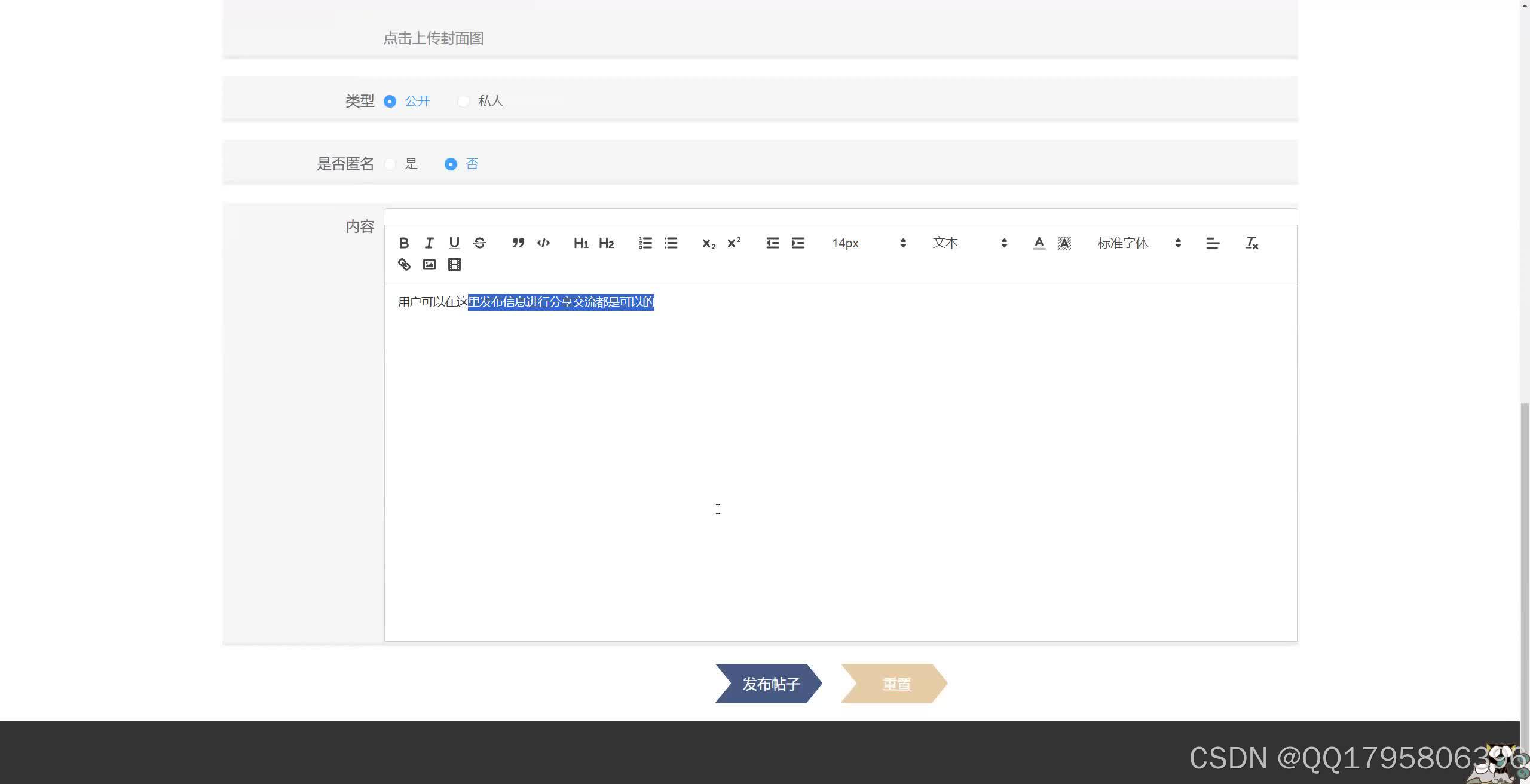Image resolution: width=1530 pixels, height=784 pixels.
Task: Create an ordered numbered list
Action: pos(645,243)
